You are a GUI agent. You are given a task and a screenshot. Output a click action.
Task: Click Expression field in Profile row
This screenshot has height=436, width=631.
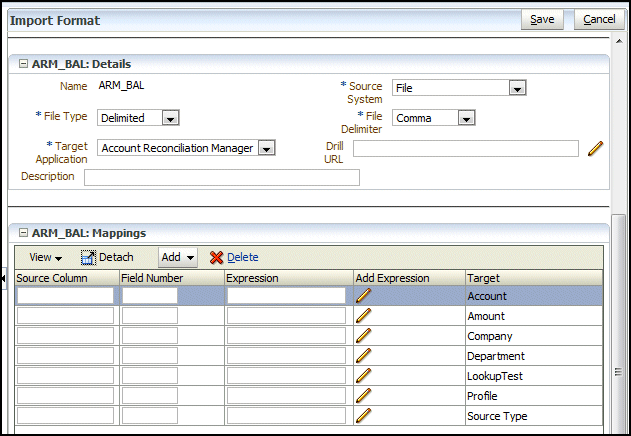[x=286, y=396]
